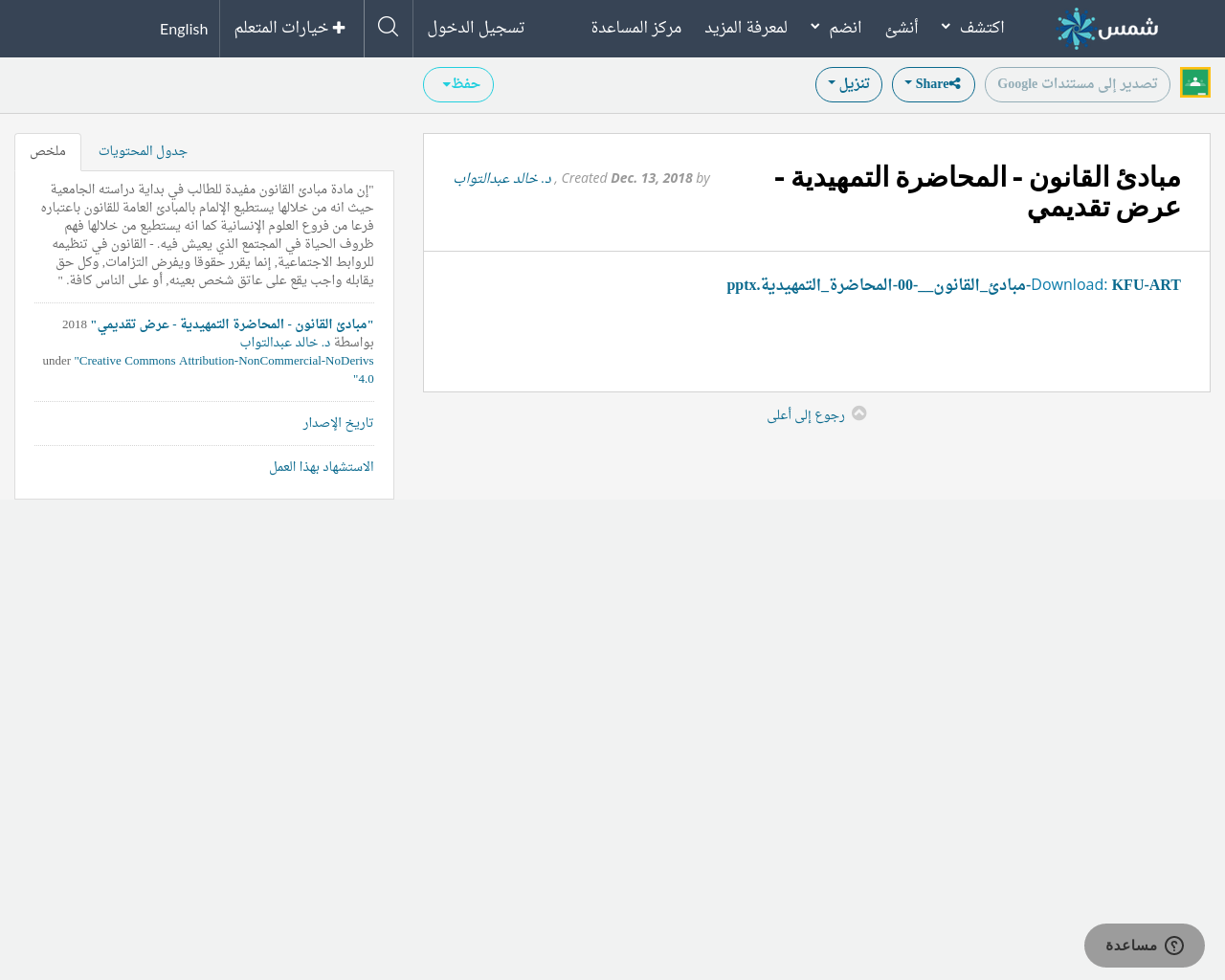Open the Share dropdown
Viewport: 1225px width, 980px height.
pos(933,84)
